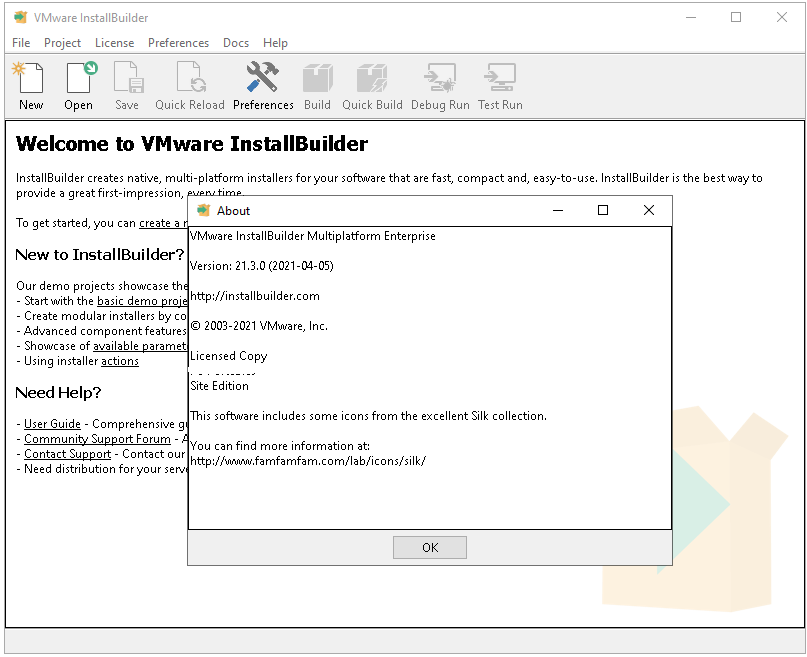
Task: Open the Preferences menu
Action: (178, 43)
